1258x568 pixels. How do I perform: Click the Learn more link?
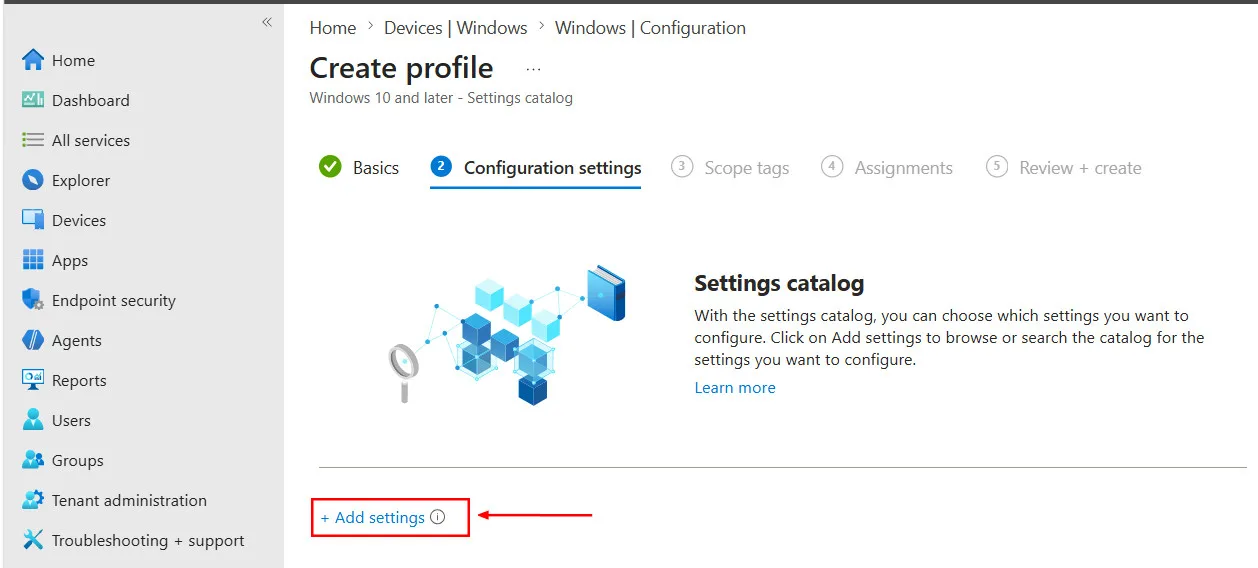click(735, 388)
